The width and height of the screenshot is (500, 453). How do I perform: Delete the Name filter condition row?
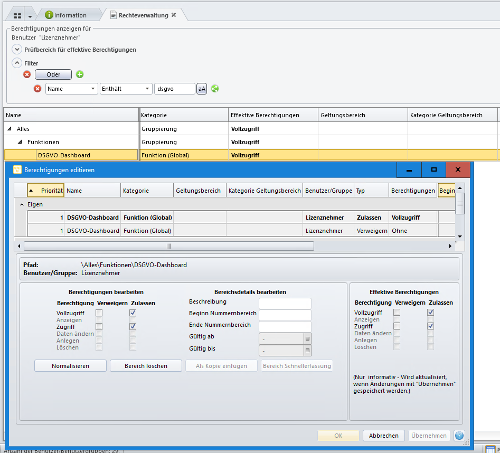pyautogui.click(x=37, y=89)
